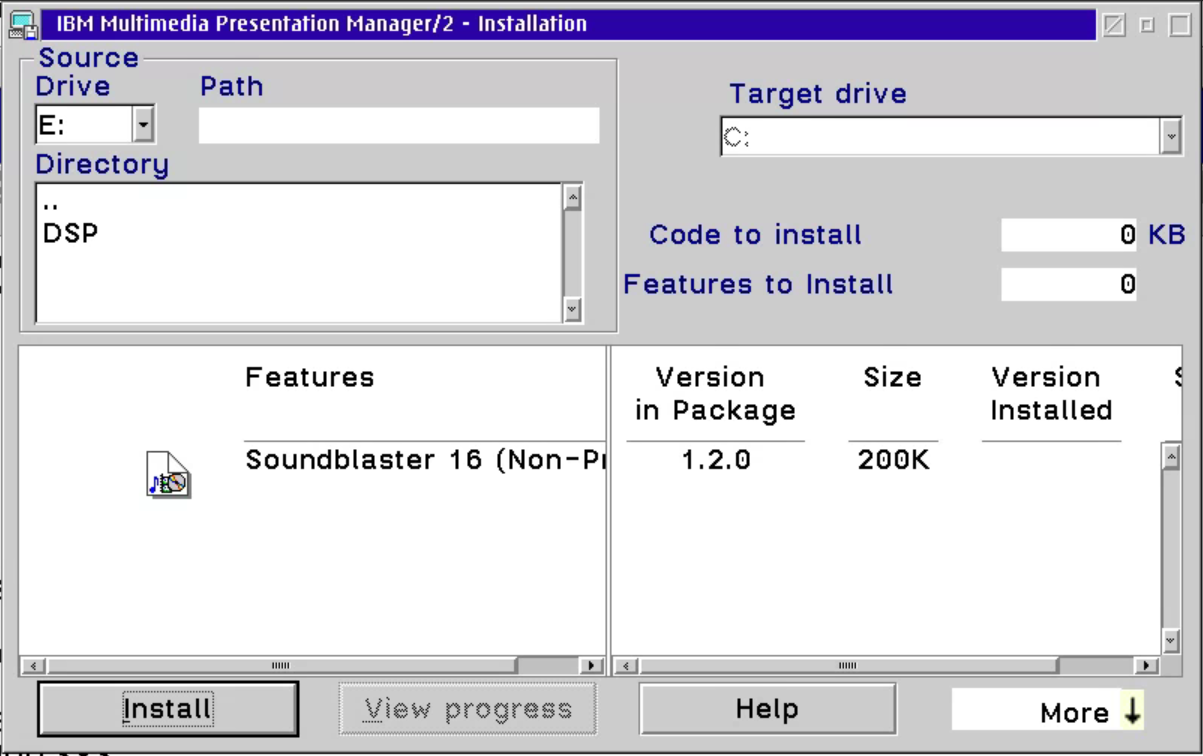The height and width of the screenshot is (756, 1203).
Task: Open the Source Drive dropdown arrow
Action: click(x=143, y=125)
